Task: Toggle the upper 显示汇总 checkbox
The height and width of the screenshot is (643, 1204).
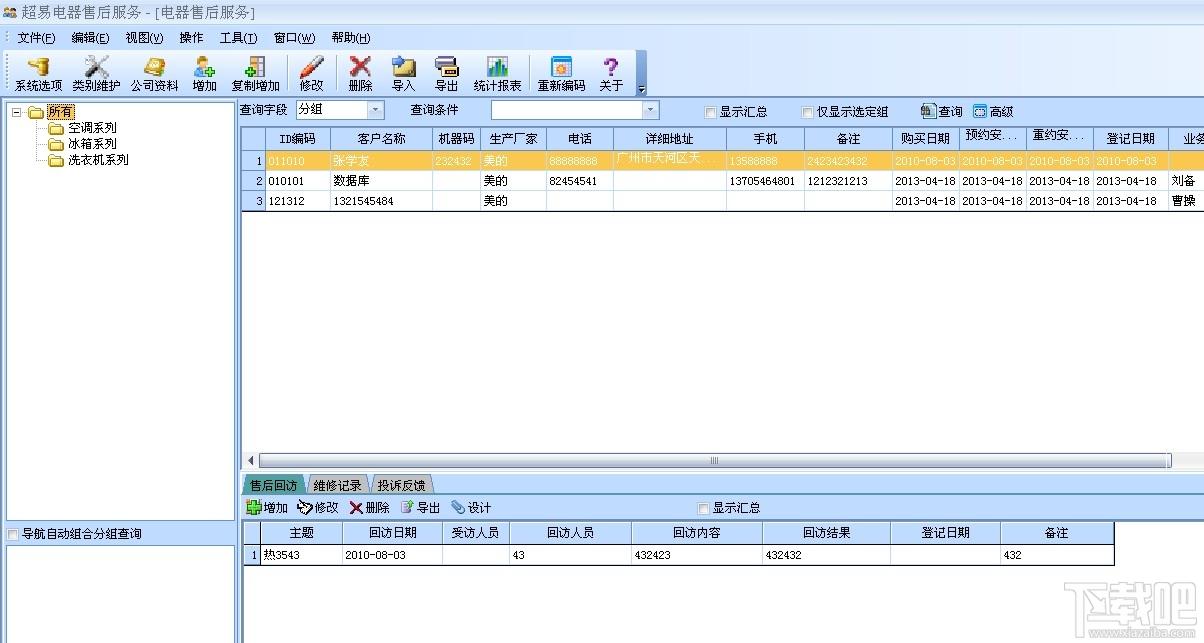Action: click(710, 112)
